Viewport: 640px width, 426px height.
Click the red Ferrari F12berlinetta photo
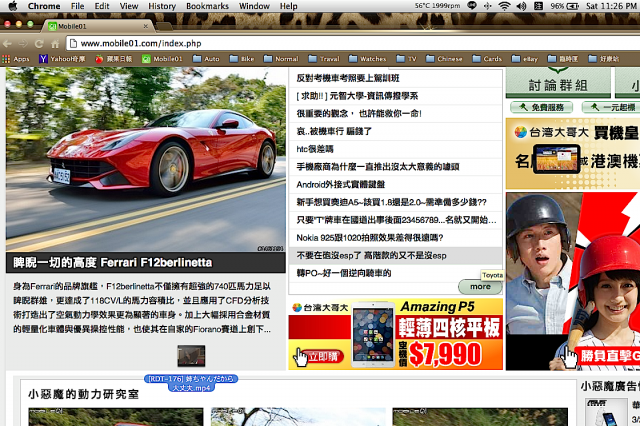(x=146, y=160)
